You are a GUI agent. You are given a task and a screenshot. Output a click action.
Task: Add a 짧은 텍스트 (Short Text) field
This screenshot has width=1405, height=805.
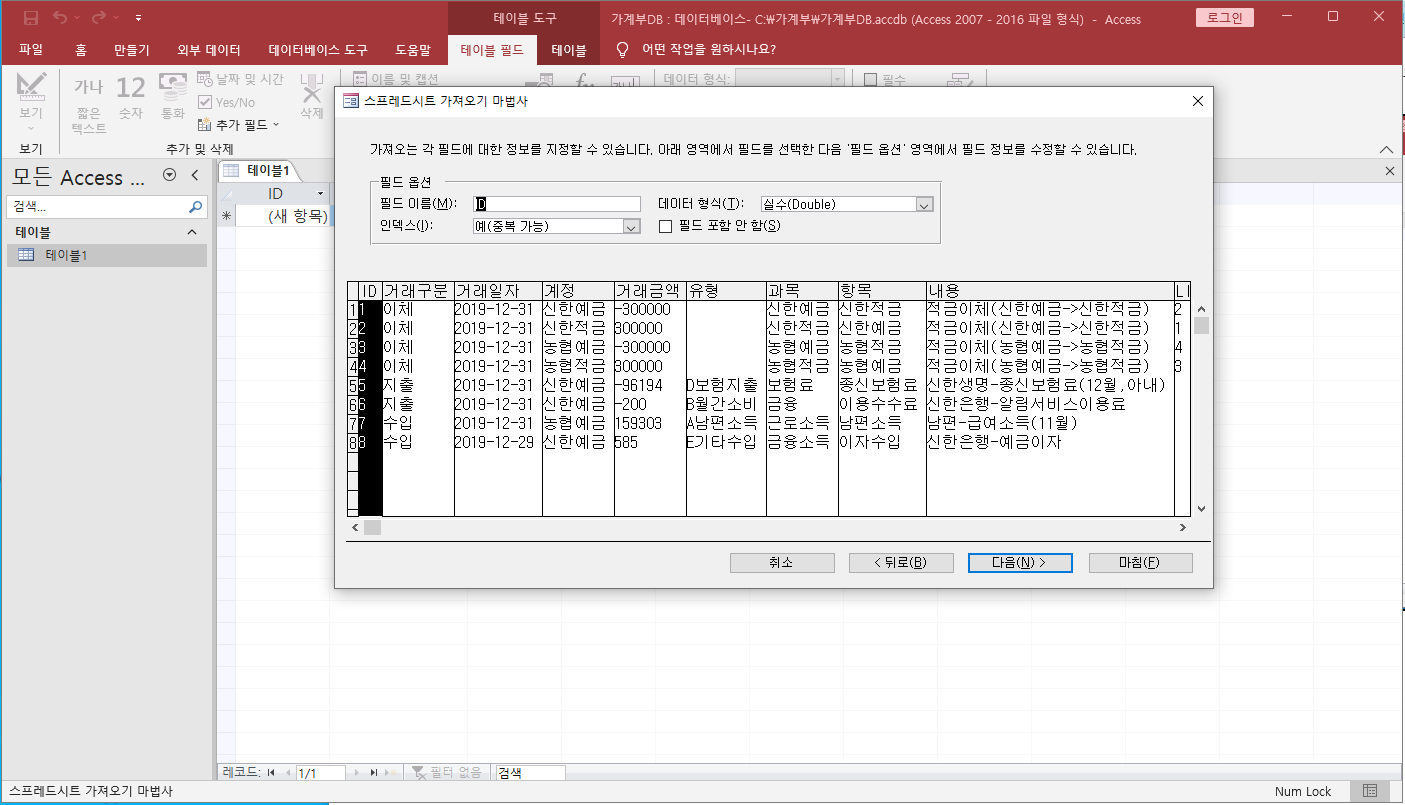click(x=90, y=105)
